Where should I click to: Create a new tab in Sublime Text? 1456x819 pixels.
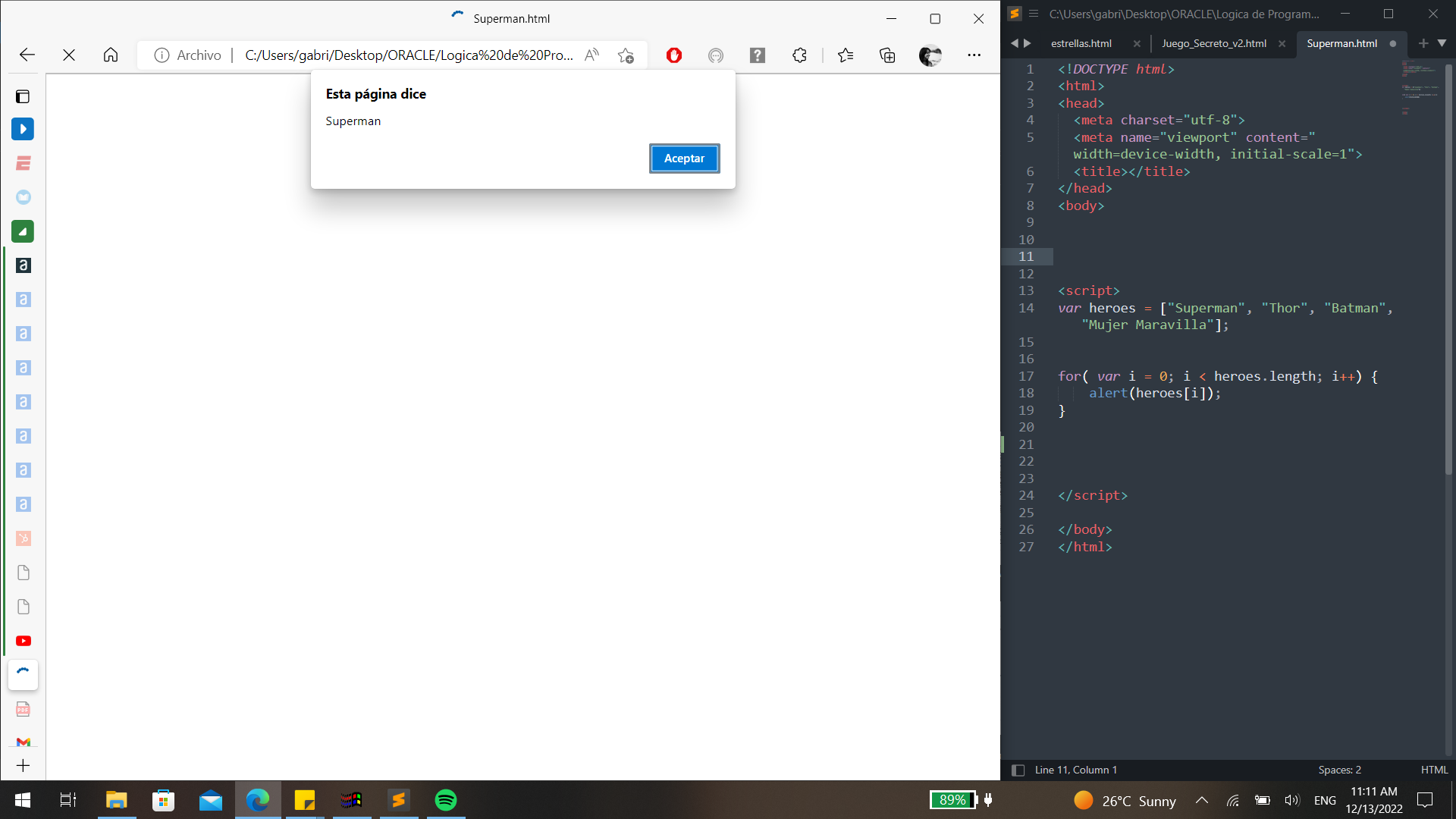click(x=1423, y=43)
